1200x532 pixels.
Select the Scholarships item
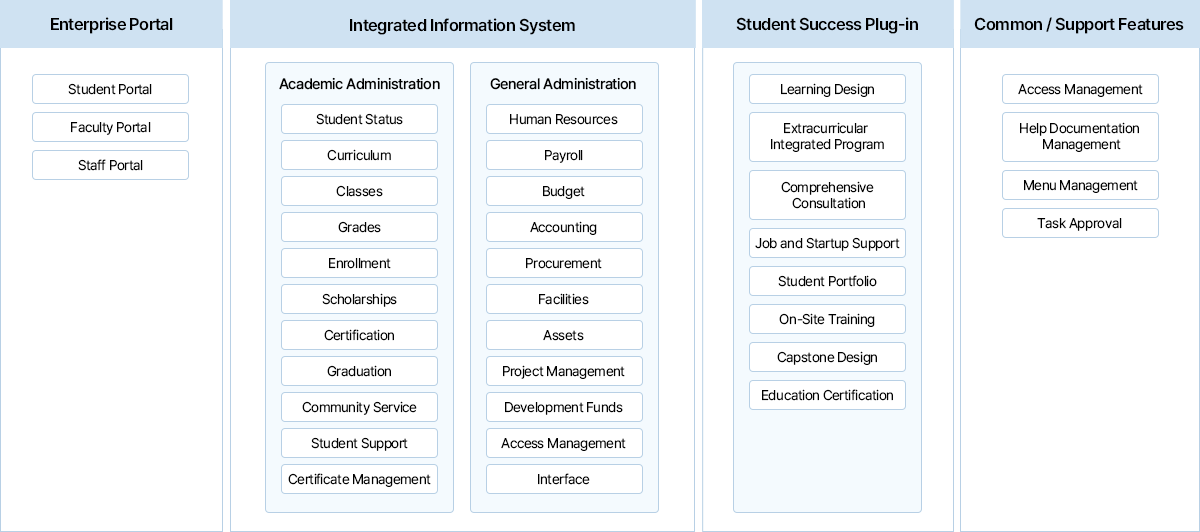[x=359, y=299]
